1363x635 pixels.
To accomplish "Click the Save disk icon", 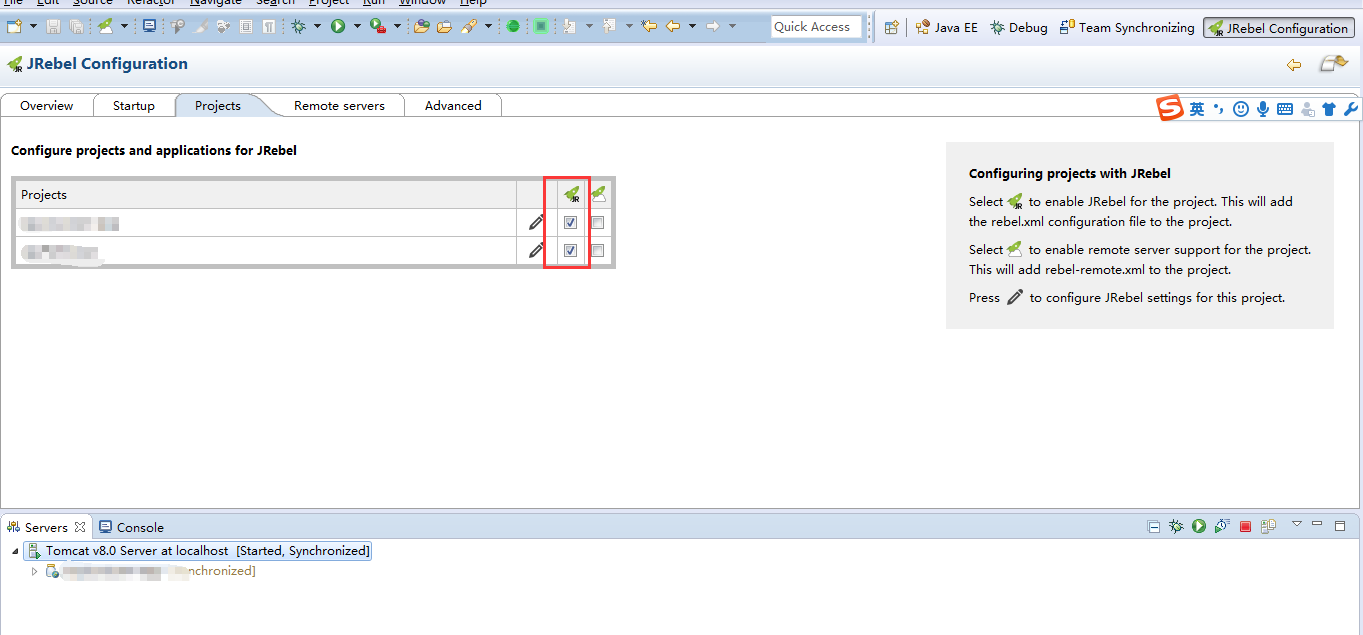I will (x=54, y=26).
